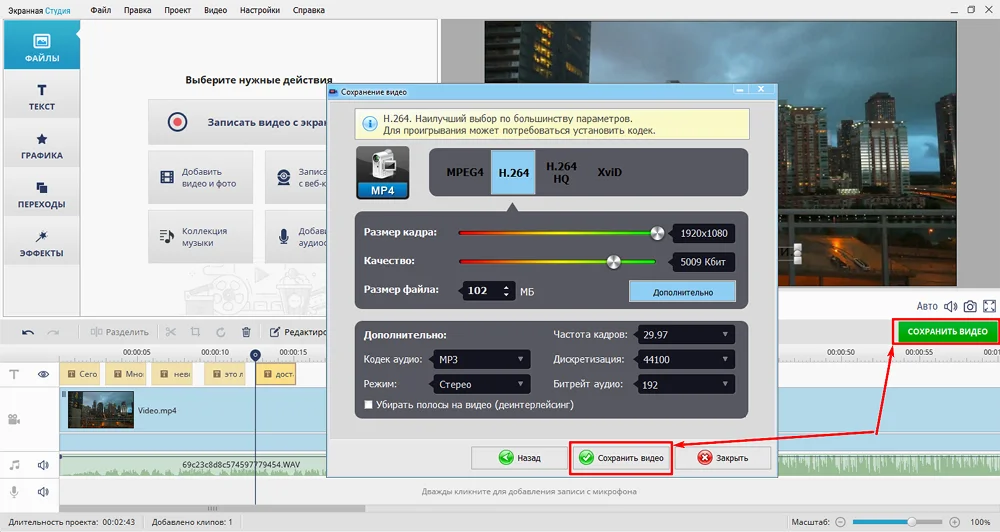Adjust the Масштаб zoom slider

(x=912, y=522)
